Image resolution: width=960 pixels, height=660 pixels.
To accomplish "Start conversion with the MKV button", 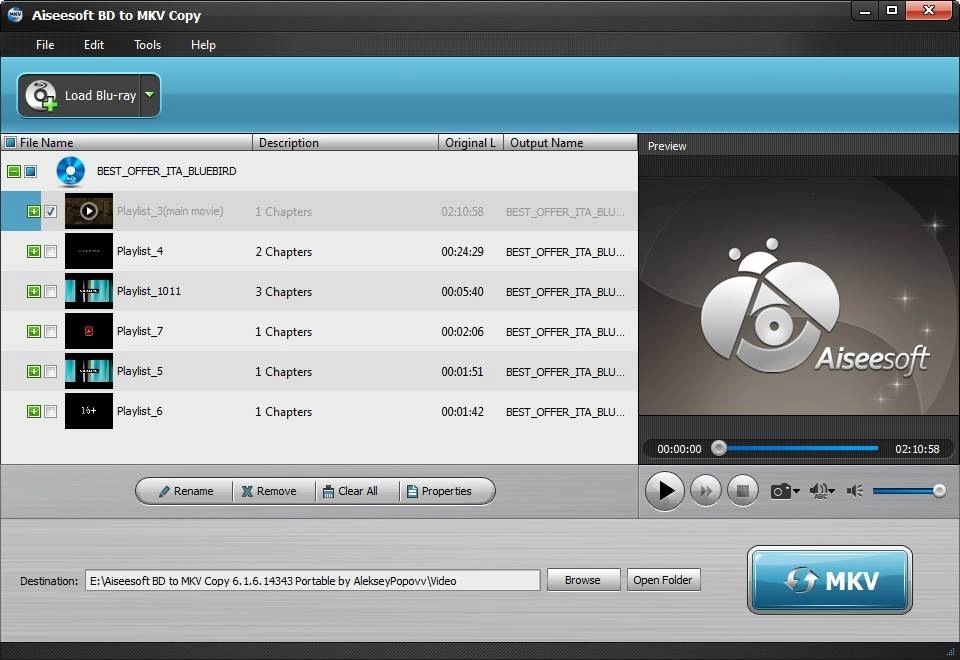I will pos(830,580).
